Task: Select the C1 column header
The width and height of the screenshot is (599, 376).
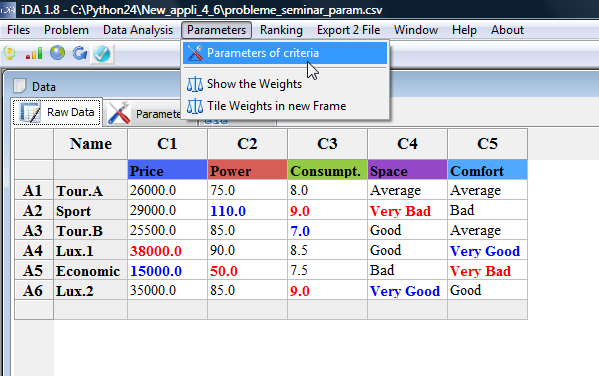Action: click(x=167, y=144)
